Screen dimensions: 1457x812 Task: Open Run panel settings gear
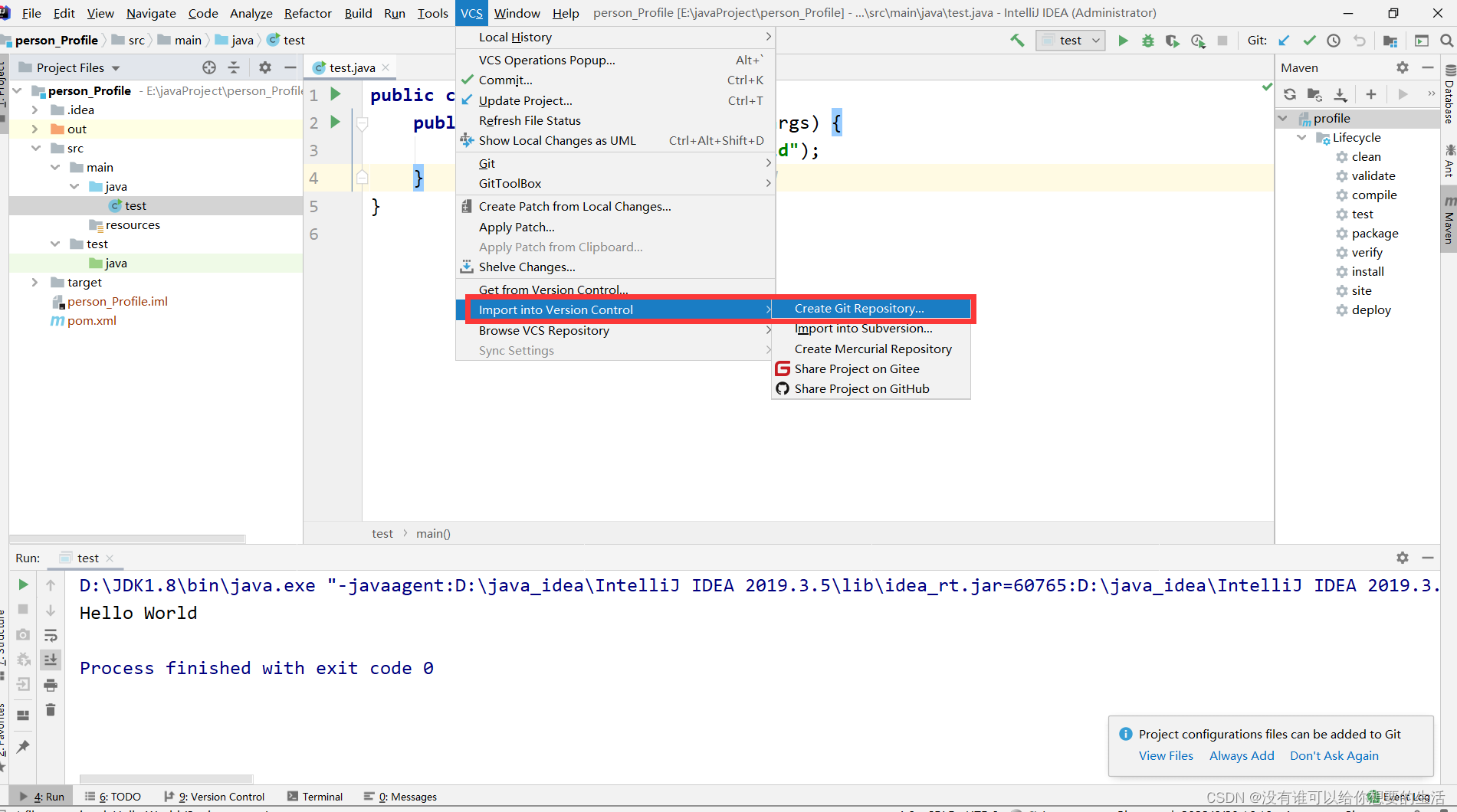click(1403, 558)
